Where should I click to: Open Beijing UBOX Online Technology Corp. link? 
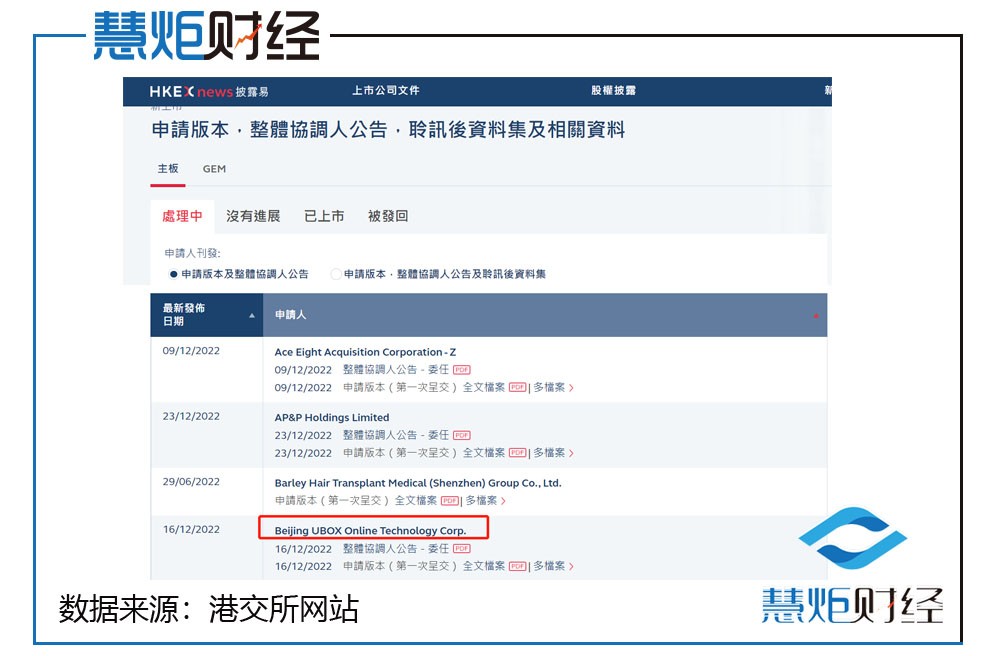(370, 530)
